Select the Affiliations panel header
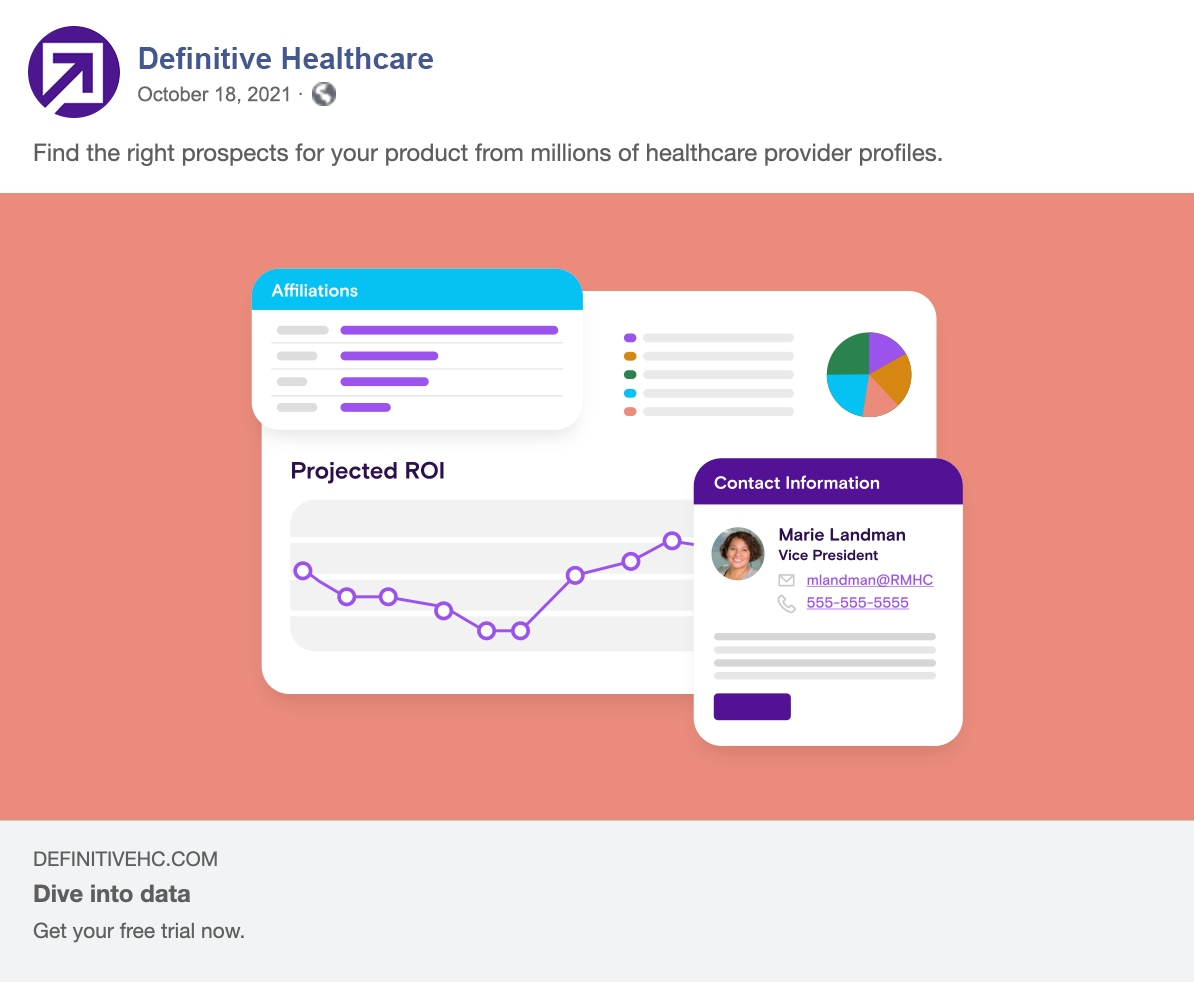This screenshot has height=982, width=1194. [417, 290]
